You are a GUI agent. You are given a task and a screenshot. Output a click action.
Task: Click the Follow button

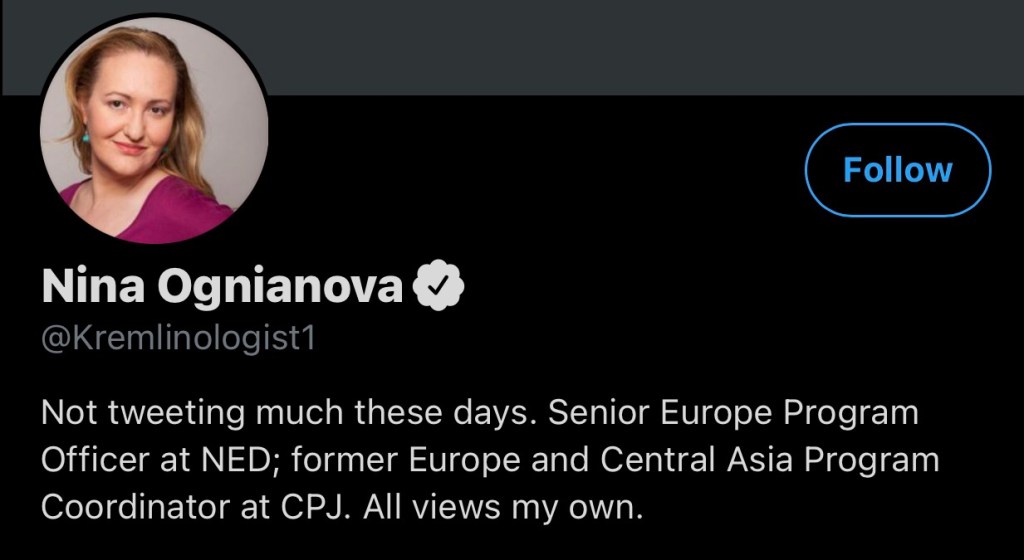click(x=897, y=170)
